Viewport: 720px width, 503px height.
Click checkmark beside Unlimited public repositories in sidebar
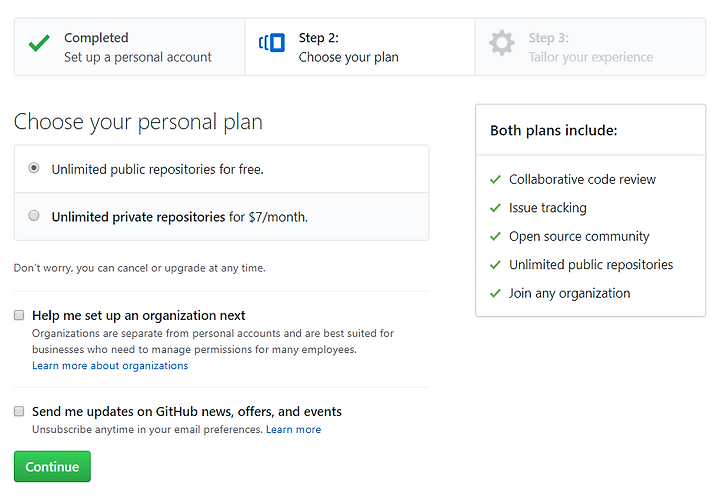[495, 265]
